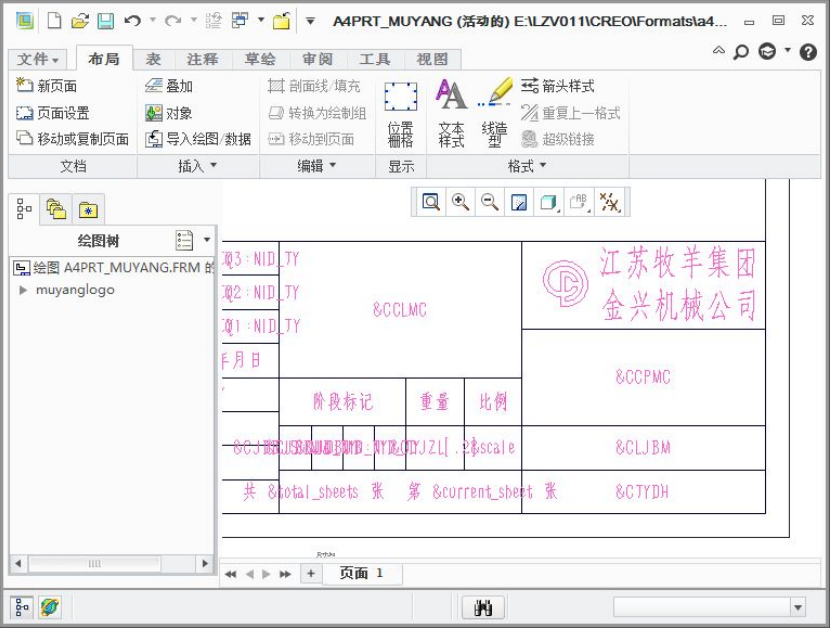Open the undo history dropdown arrow
831x628 pixels.
pos(153,20)
